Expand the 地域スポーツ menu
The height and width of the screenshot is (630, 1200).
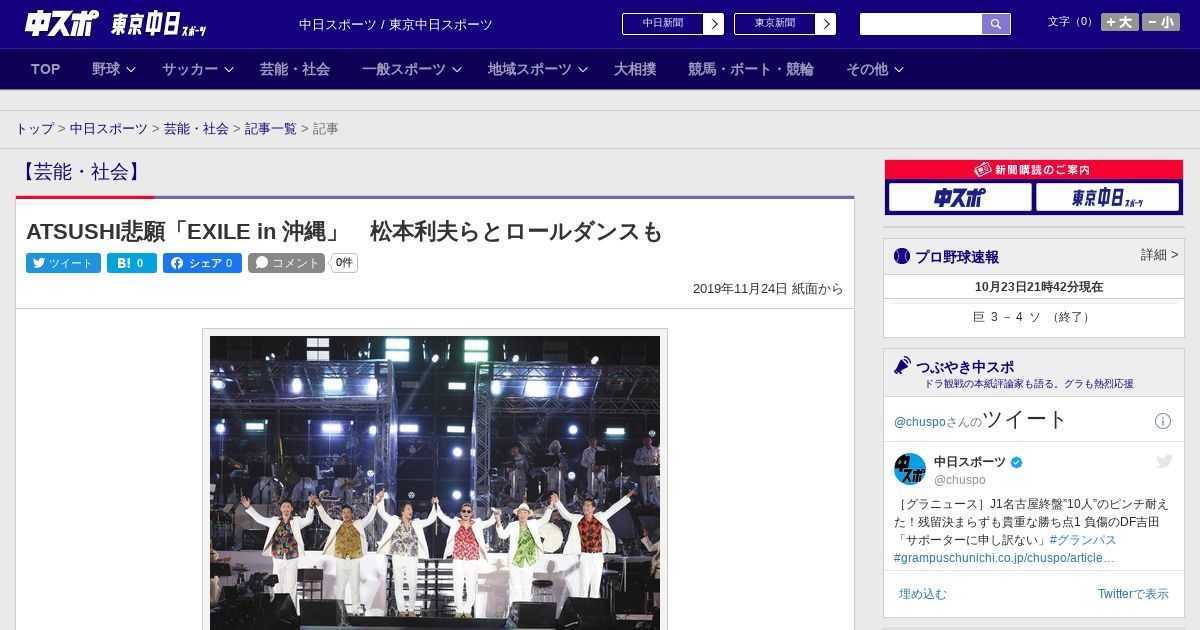[538, 69]
